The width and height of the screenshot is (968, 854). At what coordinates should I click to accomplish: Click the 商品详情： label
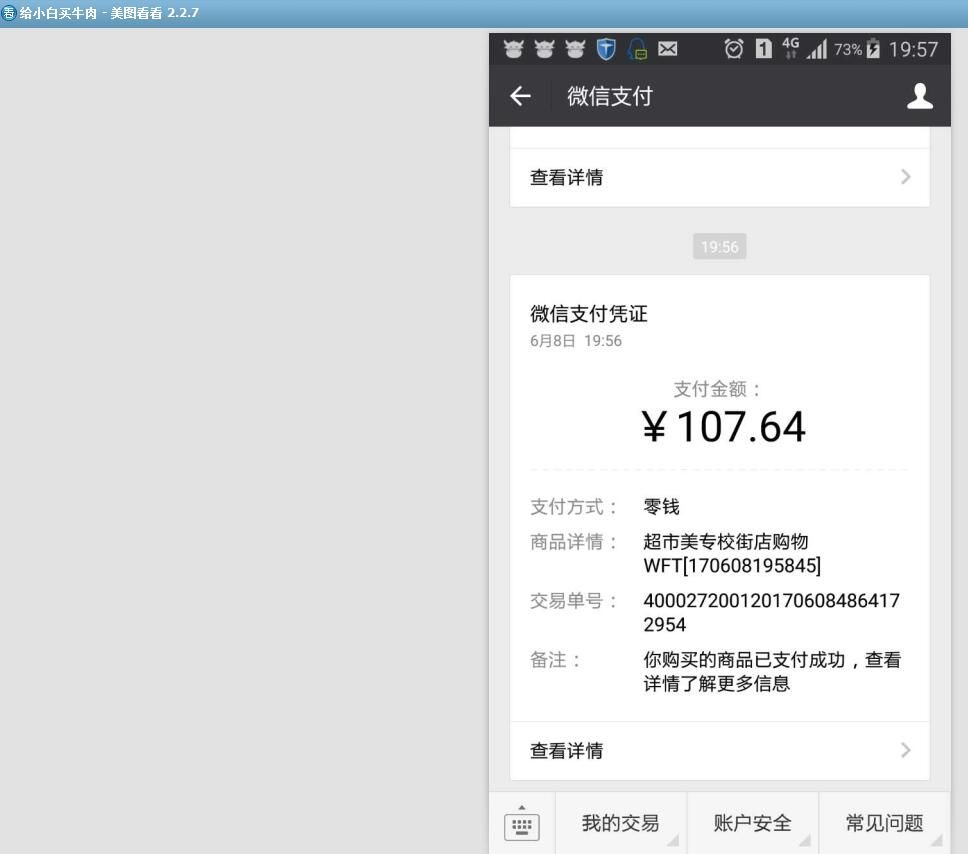point(574,542)
